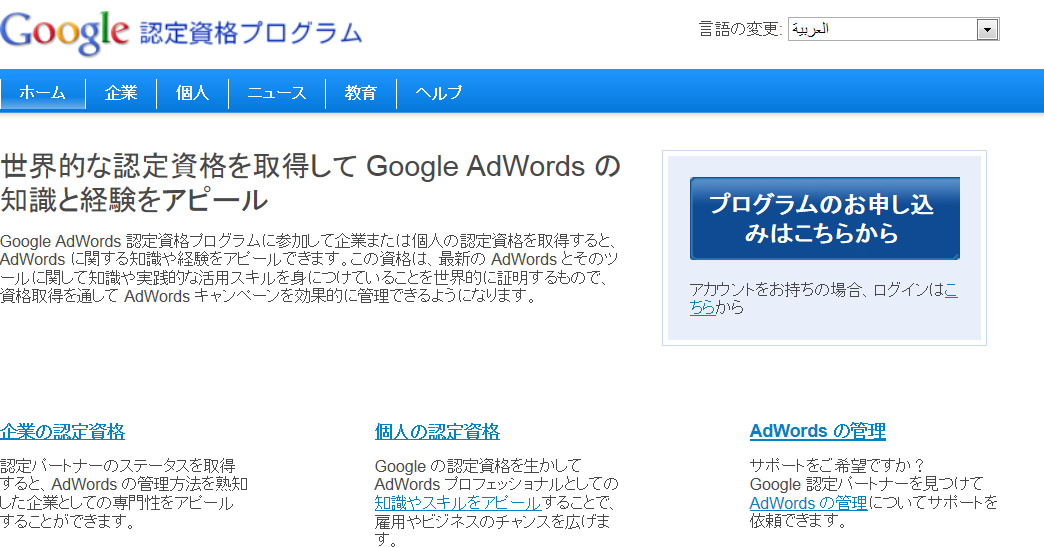This screenshot has width=1044, height=548.
Task: Click the text サポートをご希望ですか？
Action: 838,465
